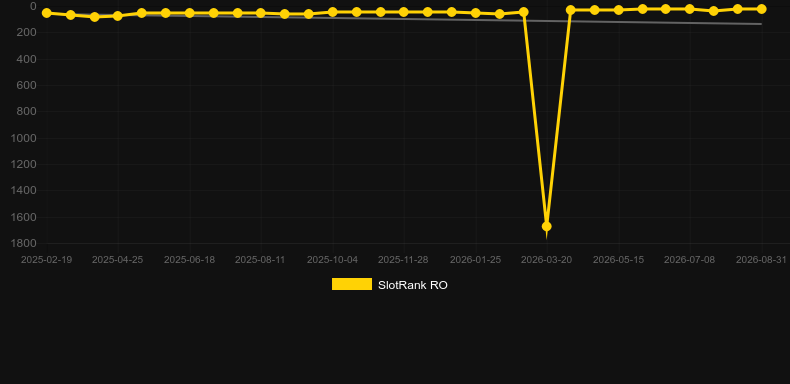Screen dimensions: 790x384
Task: Click the 2025-10-04 x-axis date label
Action: point(333,260)
